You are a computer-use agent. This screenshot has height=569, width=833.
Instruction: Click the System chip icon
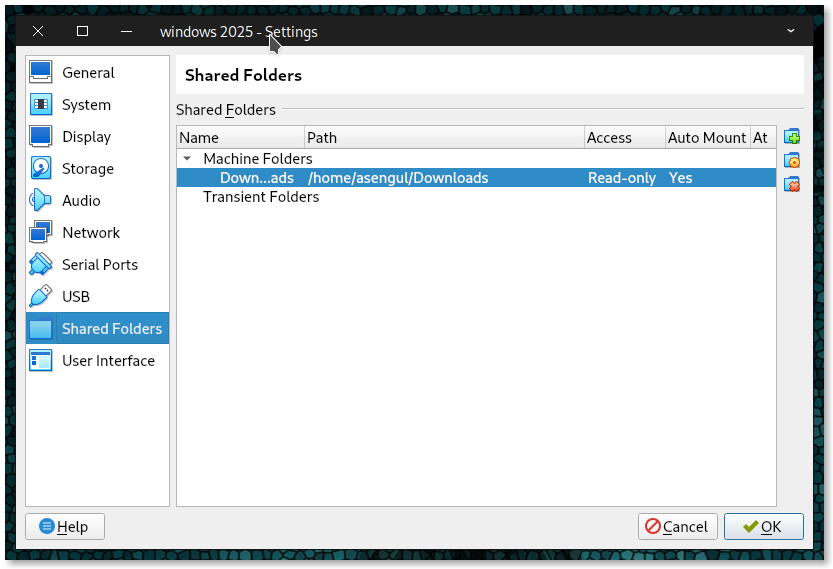coord(41,104)
